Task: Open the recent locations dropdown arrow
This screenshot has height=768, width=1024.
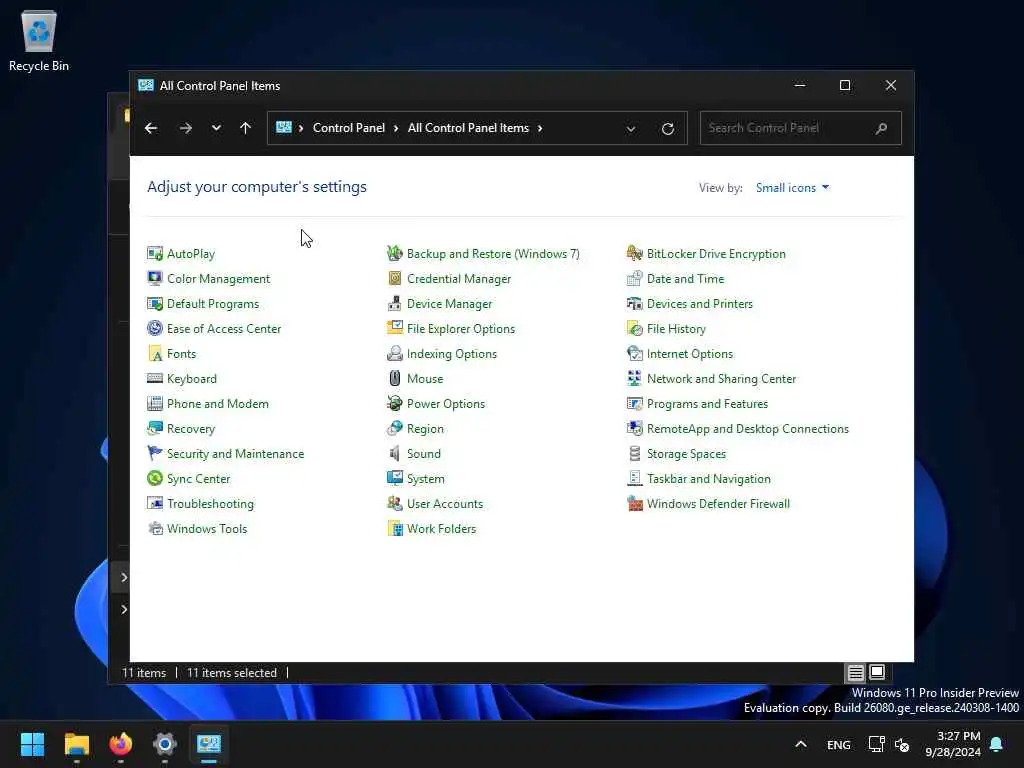Action: coord(216,128)
